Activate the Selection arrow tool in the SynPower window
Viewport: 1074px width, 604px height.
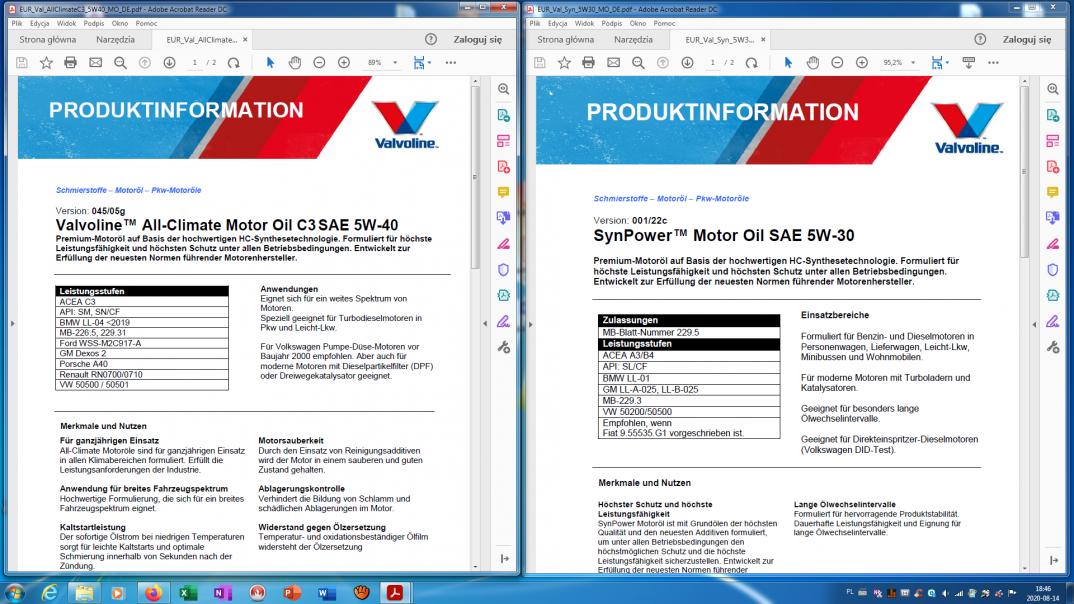788,63
